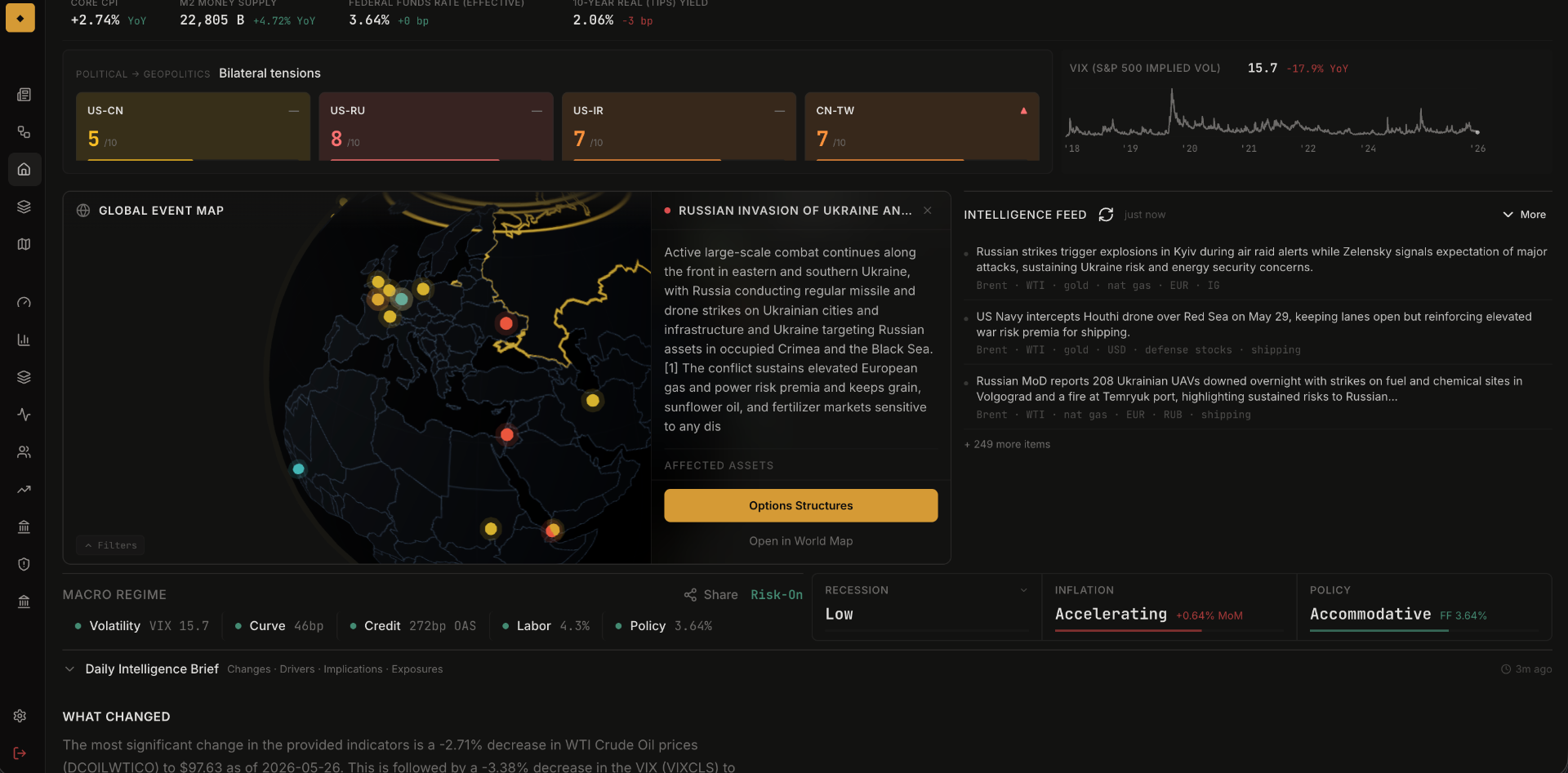Click the clock icon next to 3m ago
Screen dimensions: 1568x773
(1506, 669)
